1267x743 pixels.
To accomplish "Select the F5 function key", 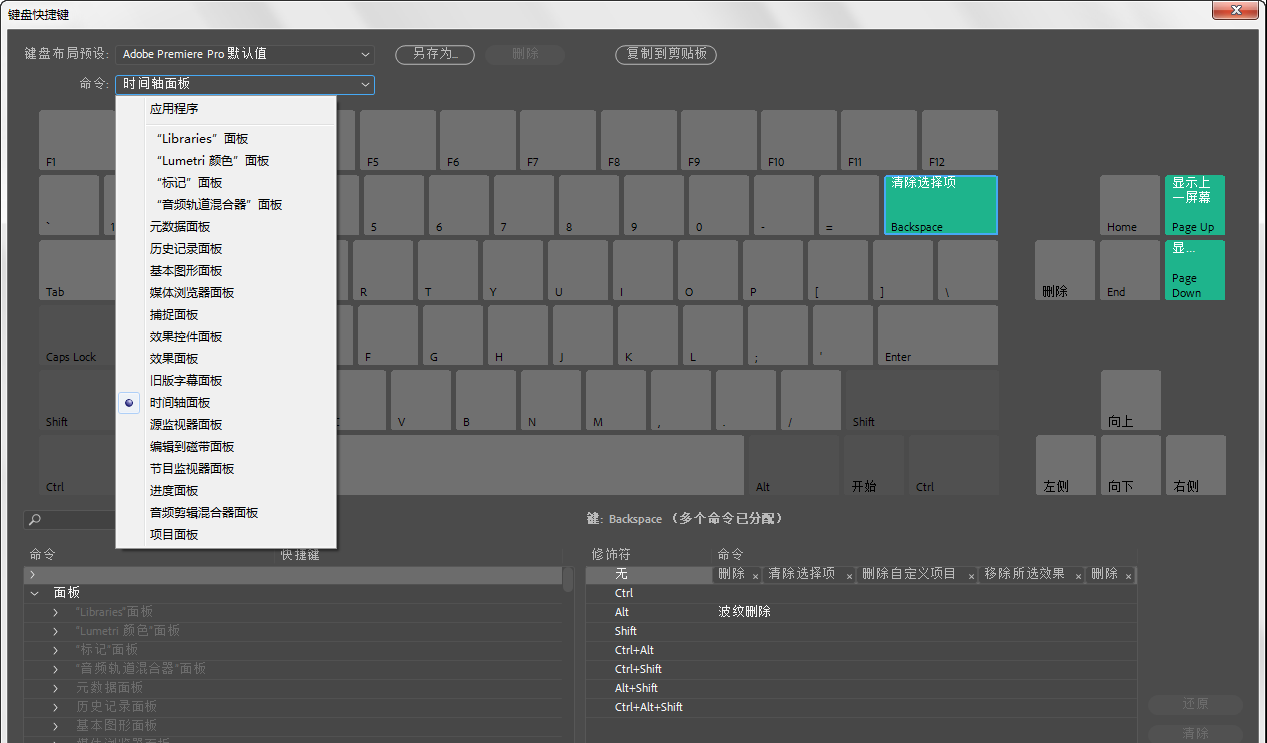I will pos(398,140).
